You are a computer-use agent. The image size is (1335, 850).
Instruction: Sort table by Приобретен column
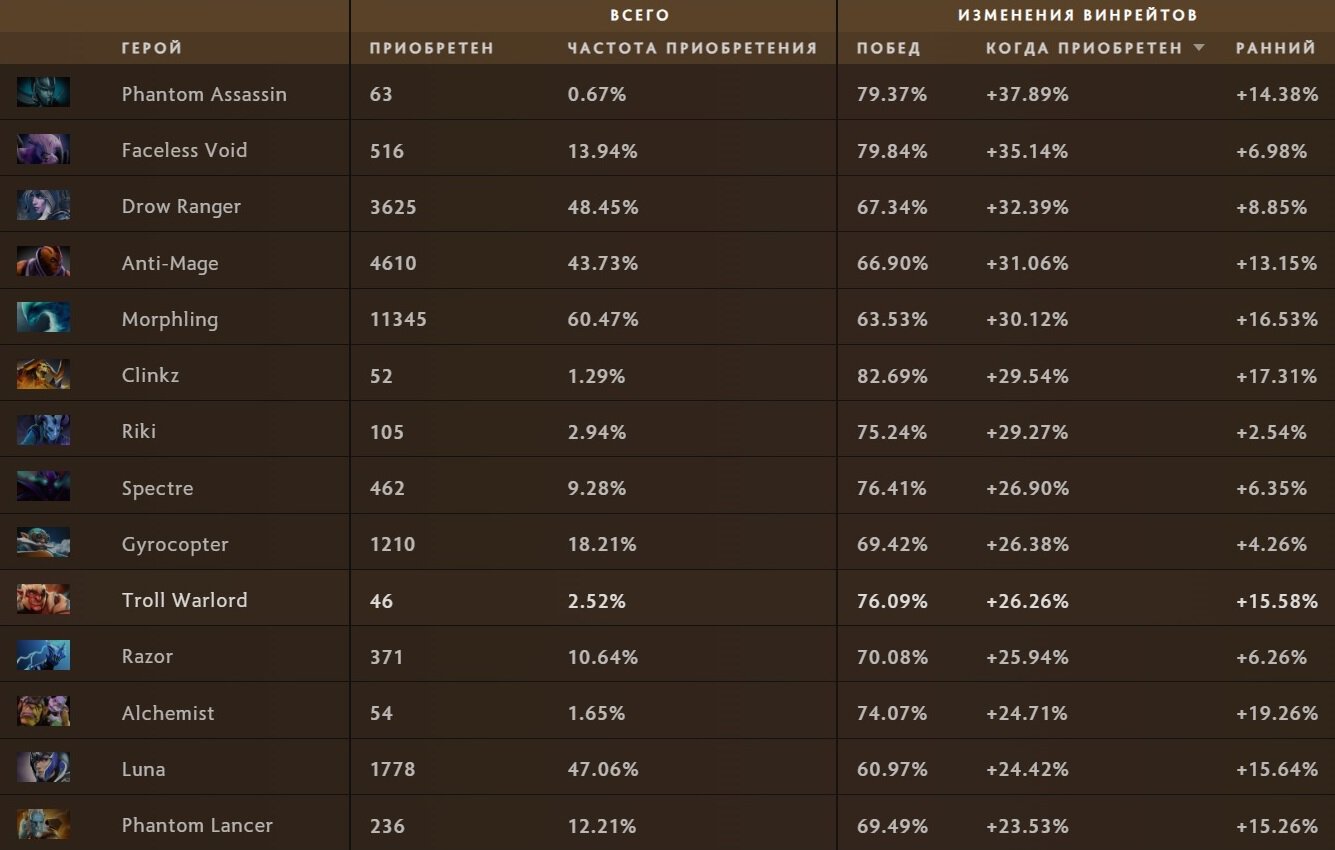pos(431,48)
